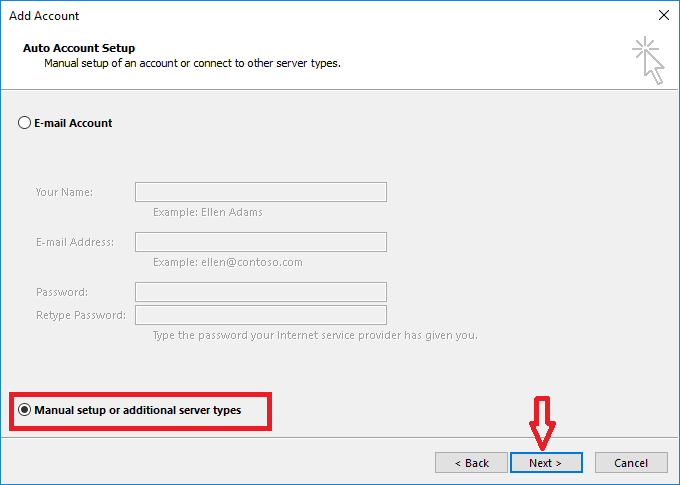680x485 pixels.
Task: Click the Auto Account Setup heading
Action: tap(78, 48)
